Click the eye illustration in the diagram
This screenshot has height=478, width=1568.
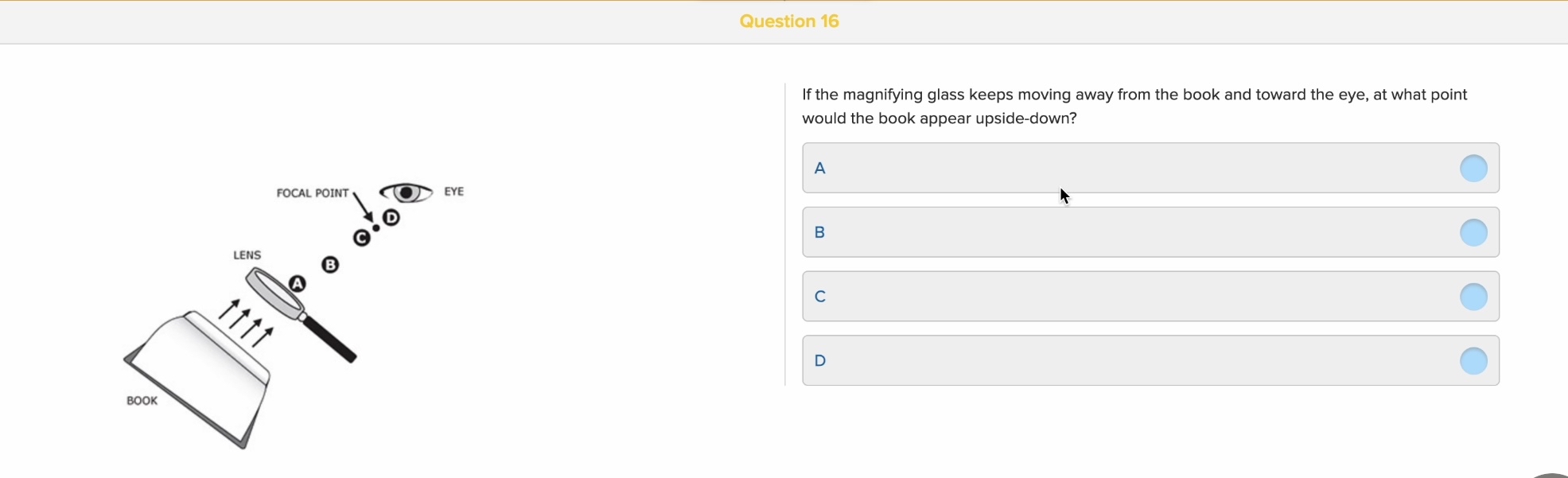click(406, 191)
